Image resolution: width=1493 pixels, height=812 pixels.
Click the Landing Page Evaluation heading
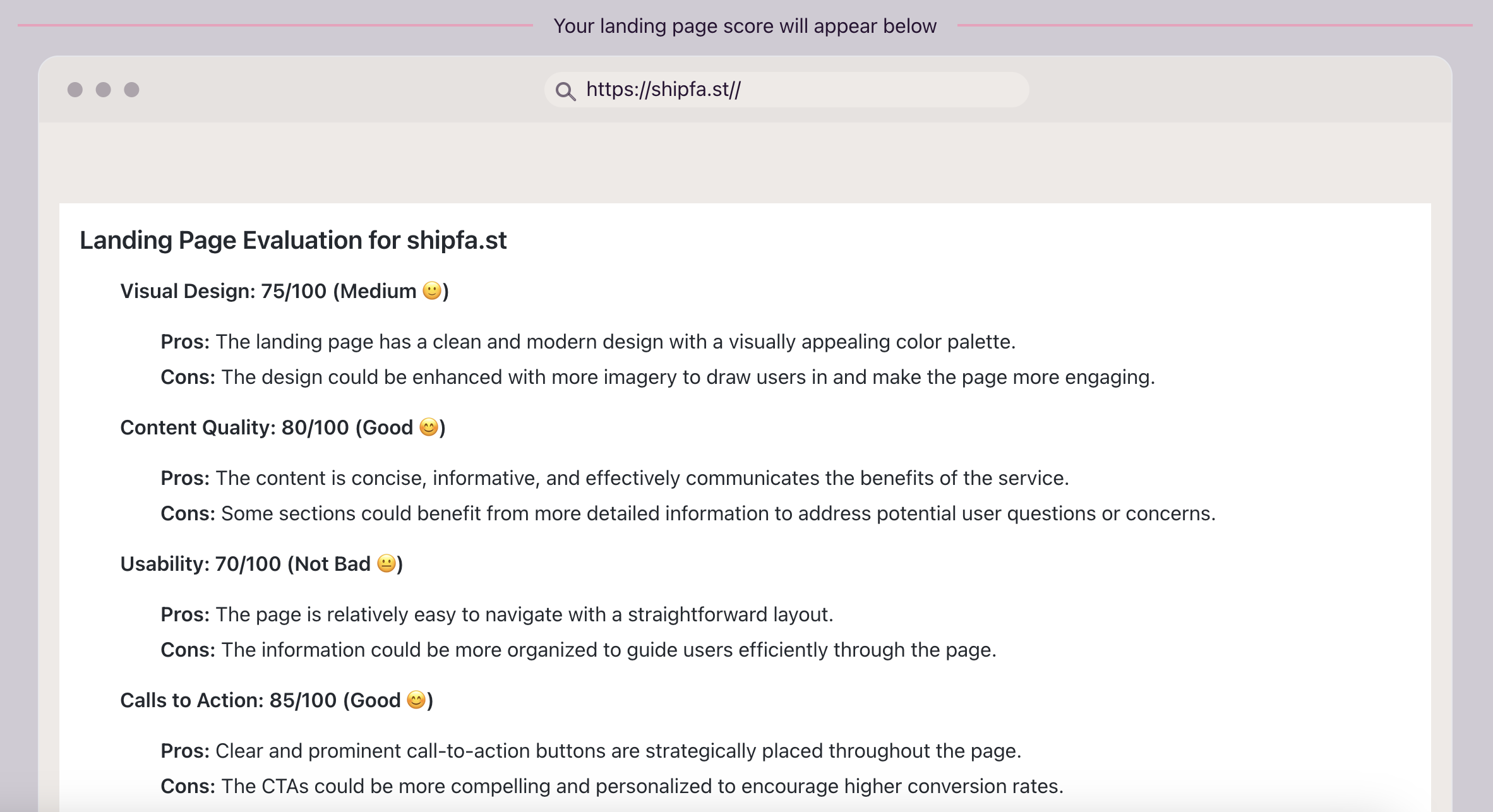[x=293, y=241]
